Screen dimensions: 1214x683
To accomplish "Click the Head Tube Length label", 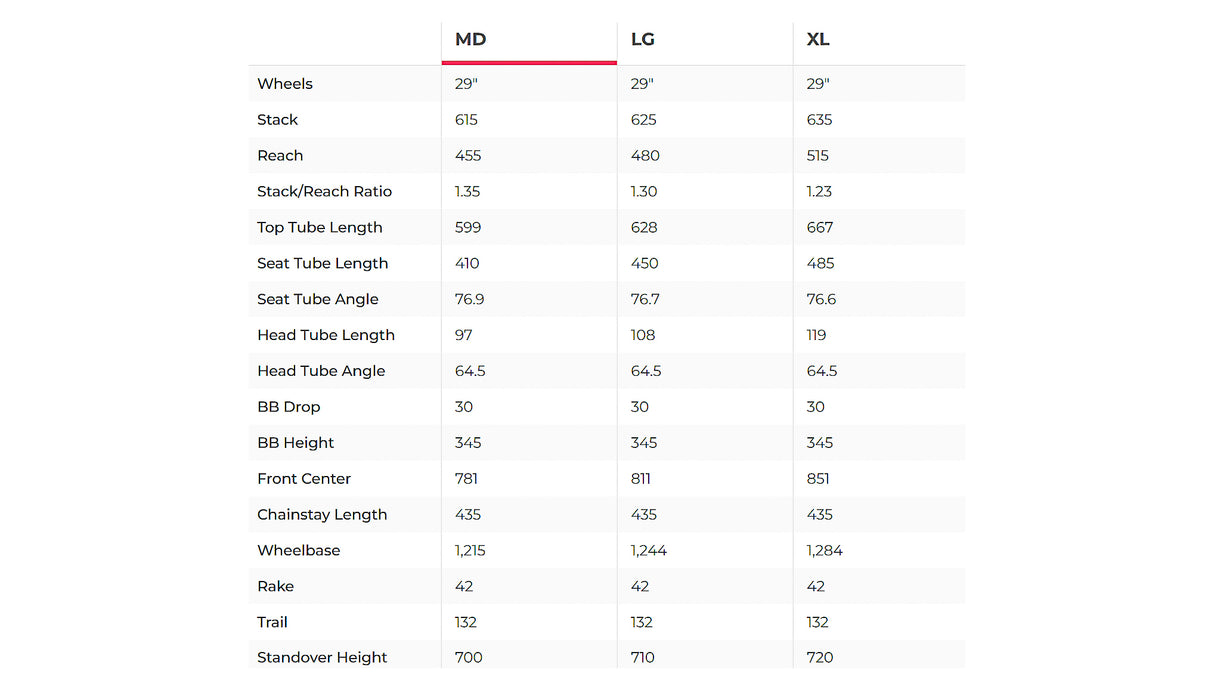I will 325,336.
